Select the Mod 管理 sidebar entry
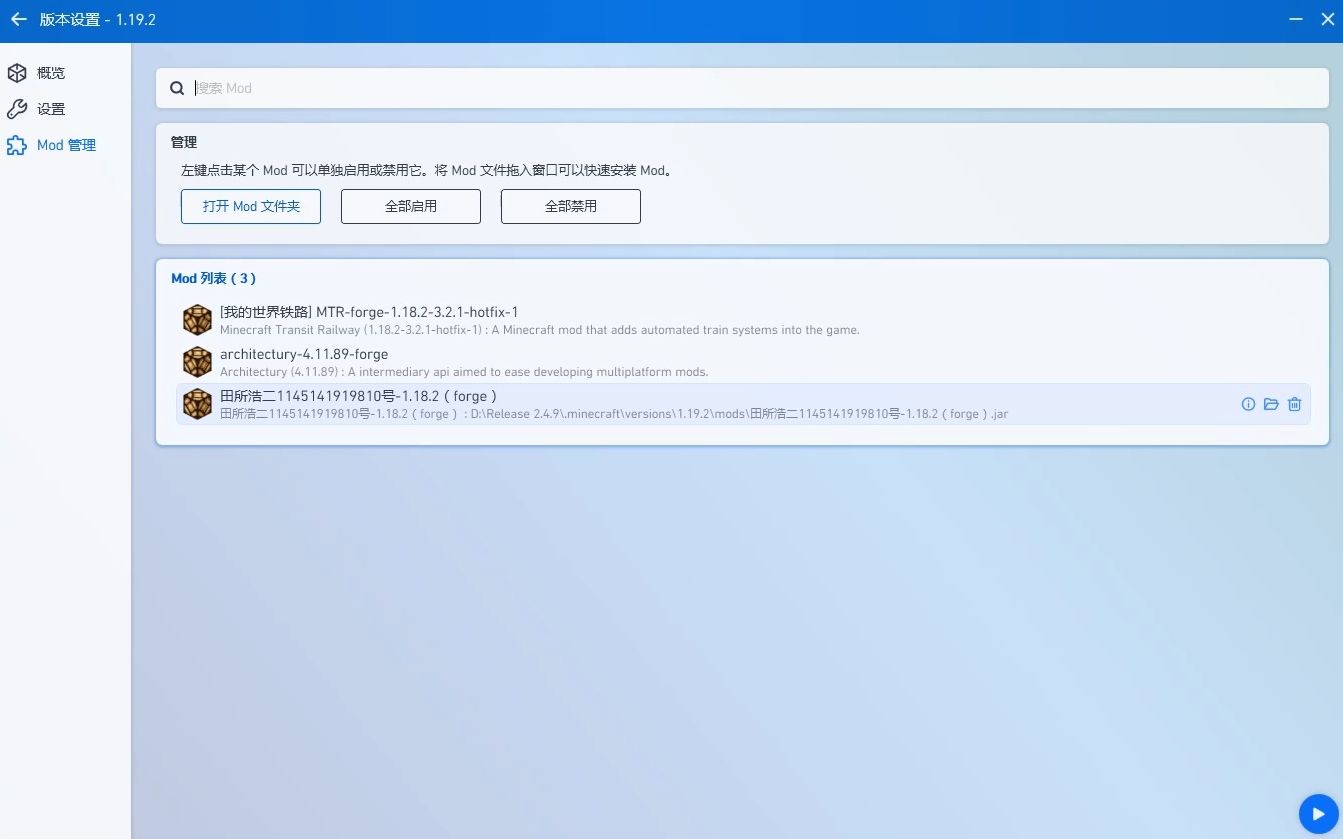Screen dimensions: 1343x839 tap(65, 145)
